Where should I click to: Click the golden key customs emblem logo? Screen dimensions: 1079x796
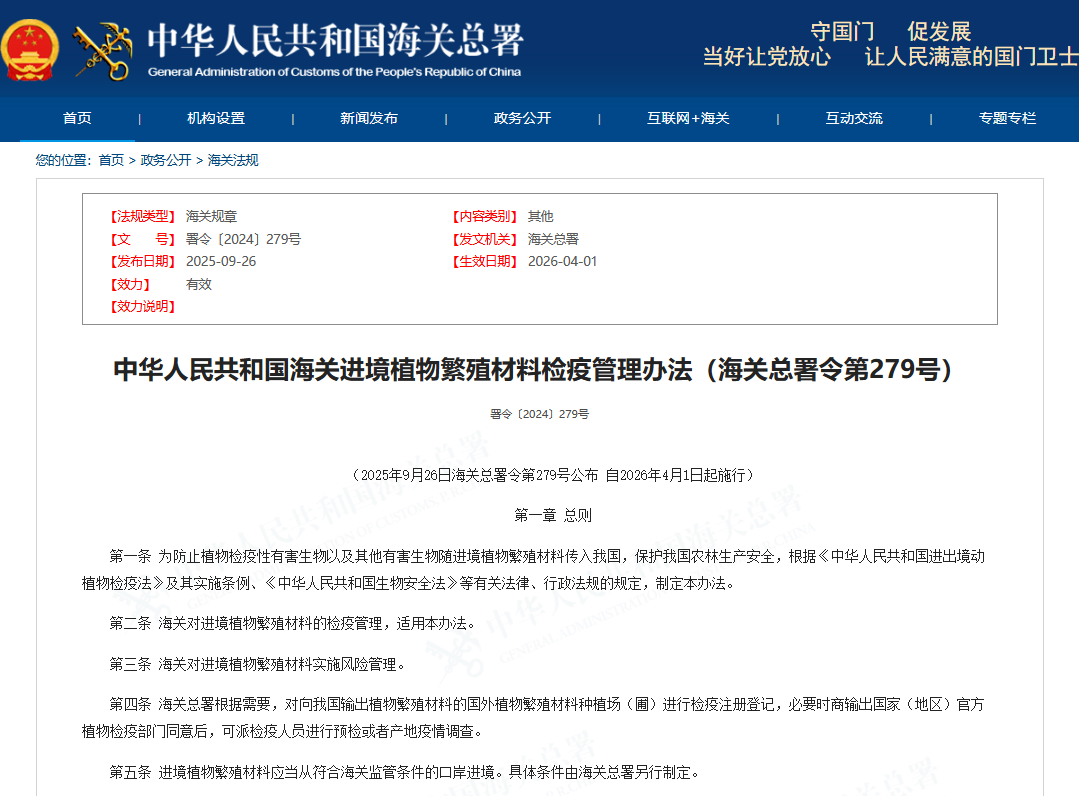pyautogui.click(x=103, y=50)
